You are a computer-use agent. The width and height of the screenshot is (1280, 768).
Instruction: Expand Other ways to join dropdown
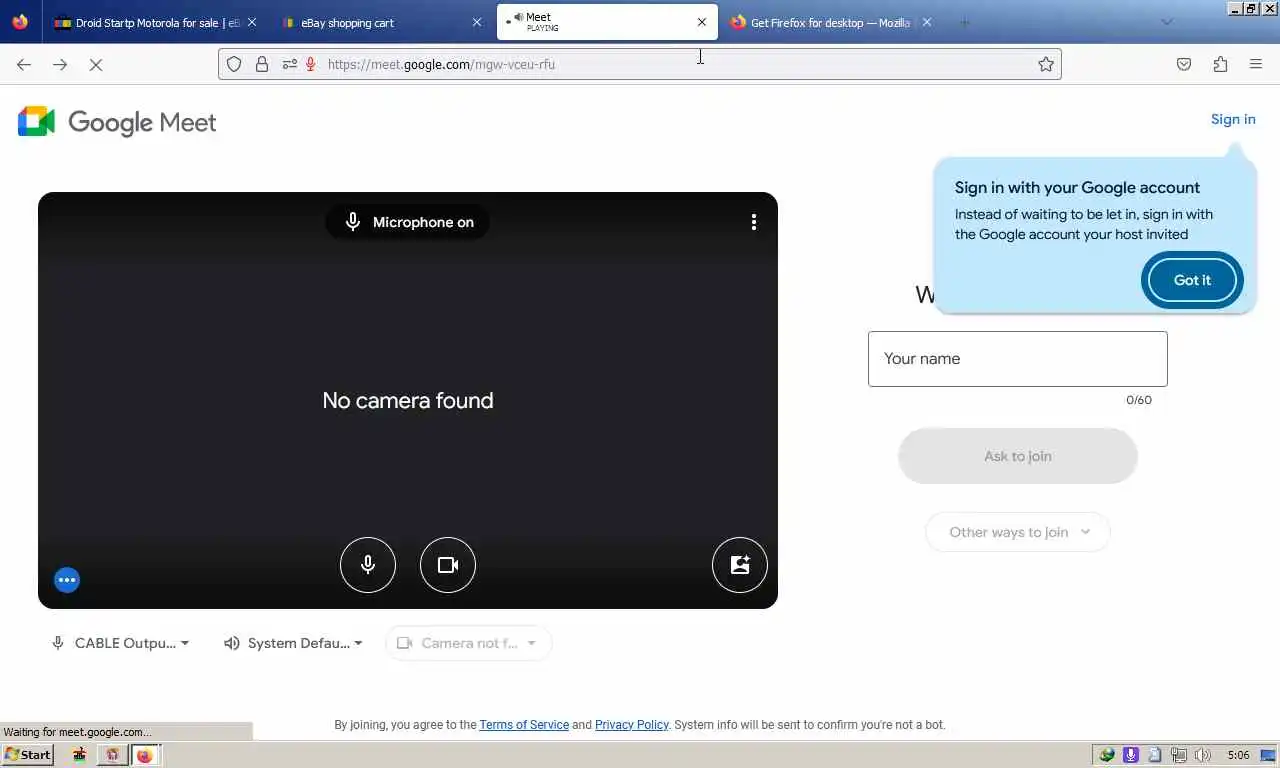(x=1018, y=532)
